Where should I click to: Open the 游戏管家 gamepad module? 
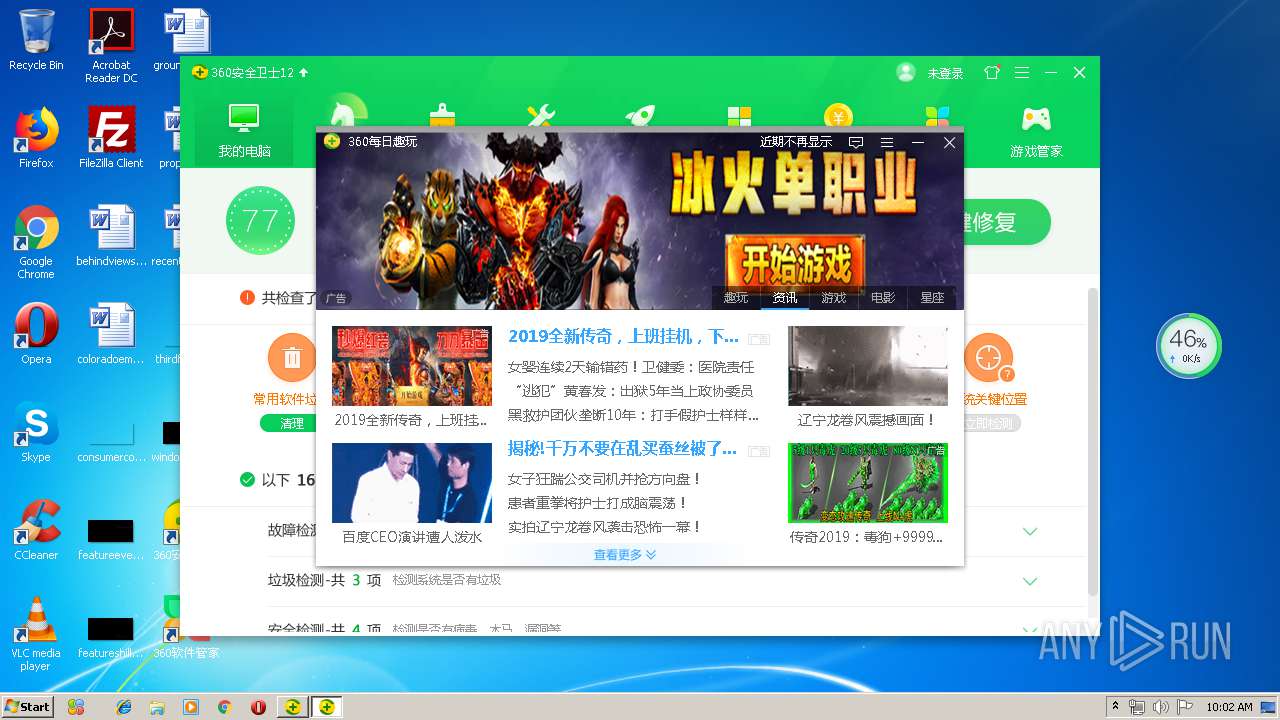[1036, 130]
